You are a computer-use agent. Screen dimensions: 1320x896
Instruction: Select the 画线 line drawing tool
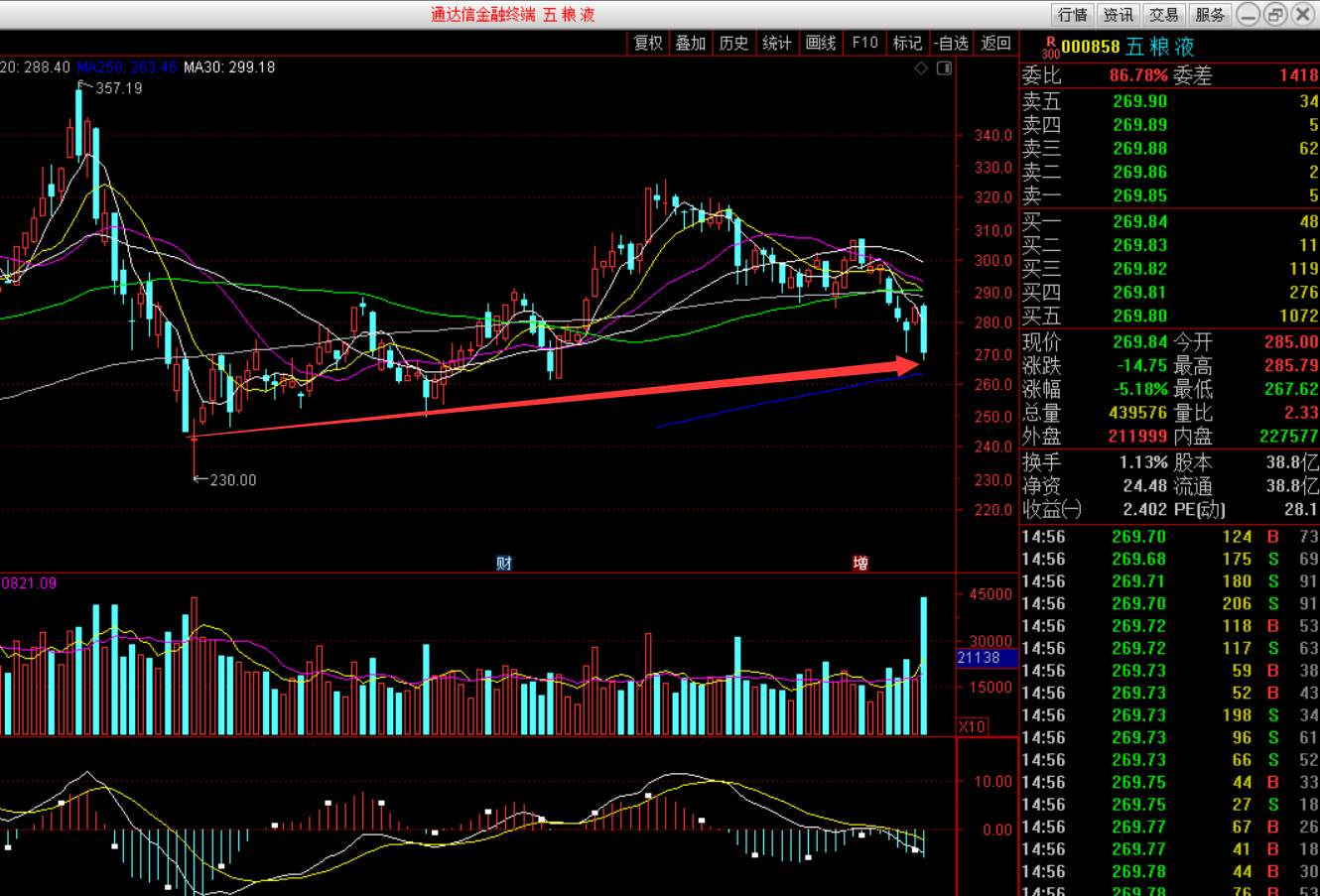pyautogui.click(x=821, y=43)
